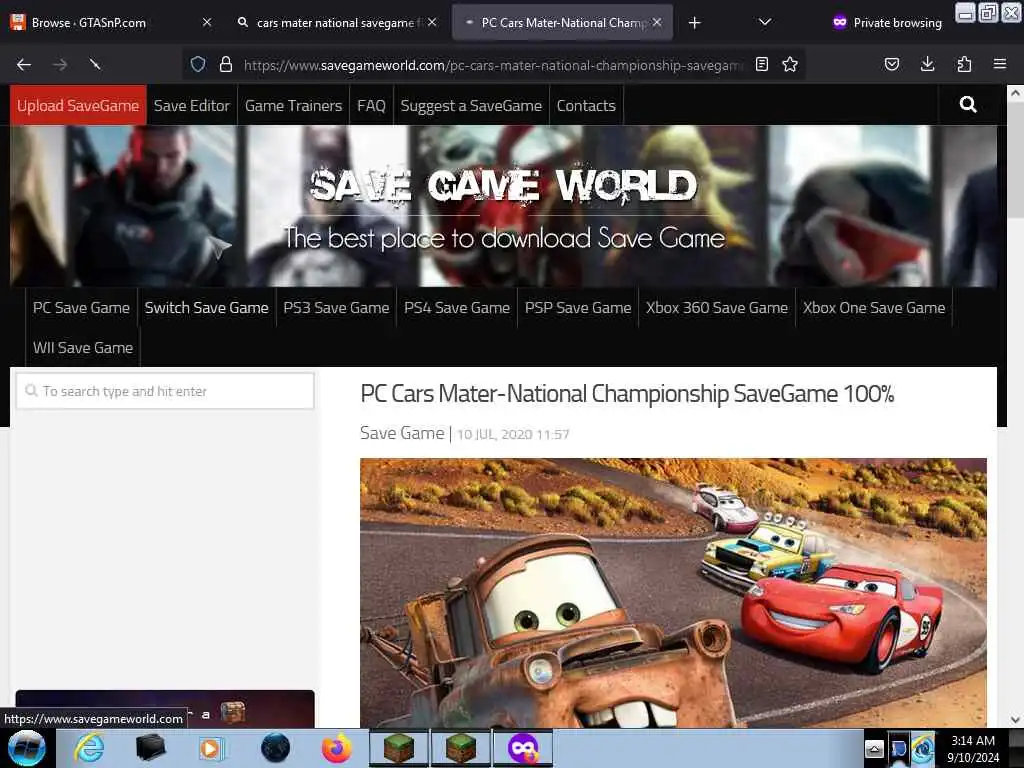The width and height of the screenshot is (1024, 768).
Task: Click the address bar URL
Action: click(493, 65)
